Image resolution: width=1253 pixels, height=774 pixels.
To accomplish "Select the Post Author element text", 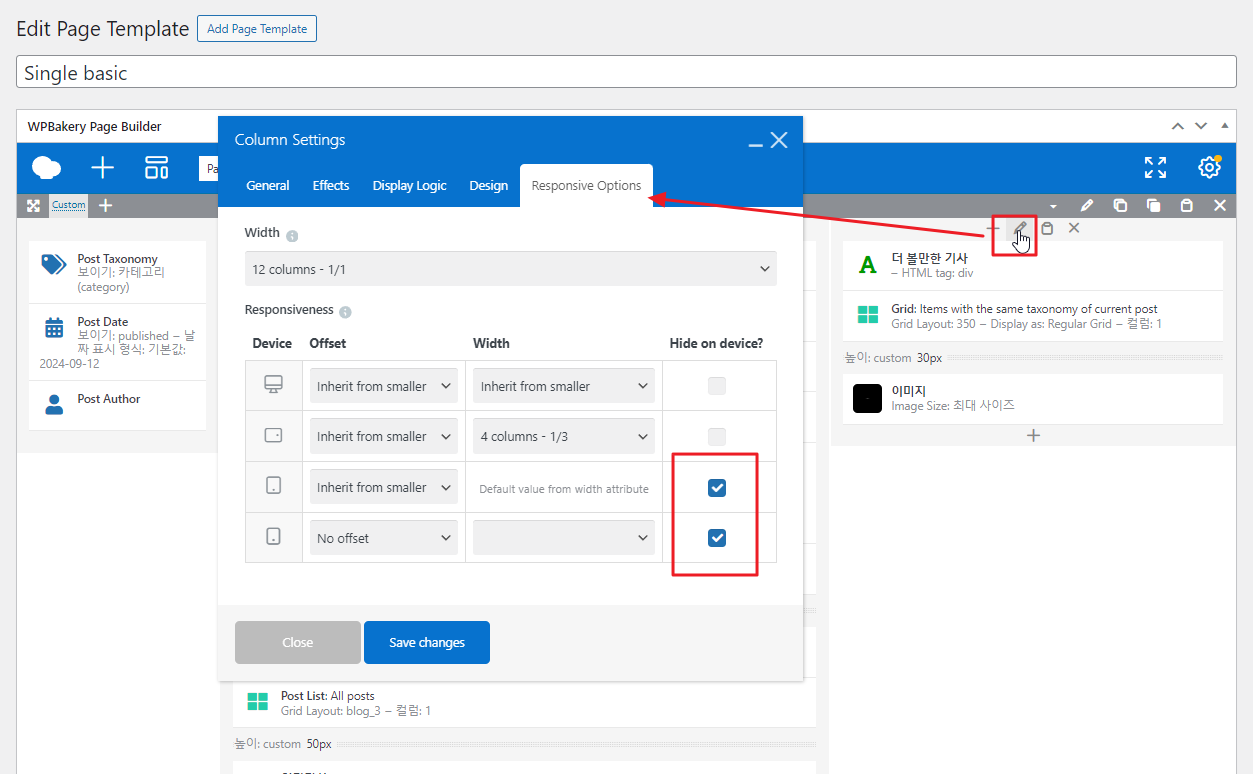I will [109, 399].
